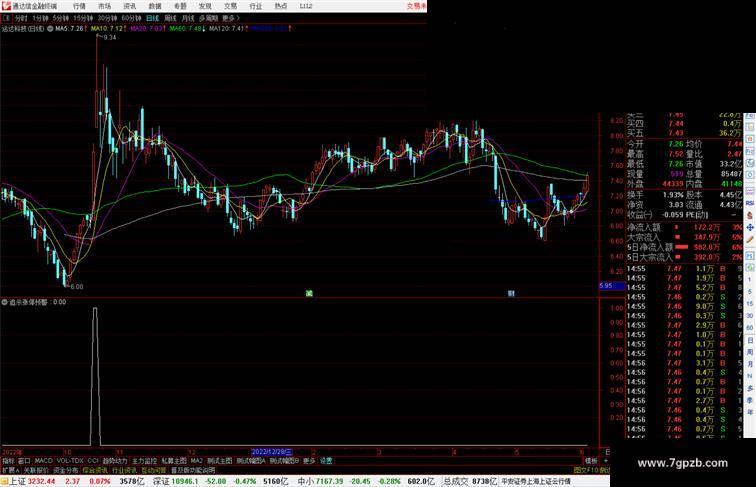The height and width of the screenshot is (487, 756).
Task: Switch to 5分钟 period
Action: point(61,18)
